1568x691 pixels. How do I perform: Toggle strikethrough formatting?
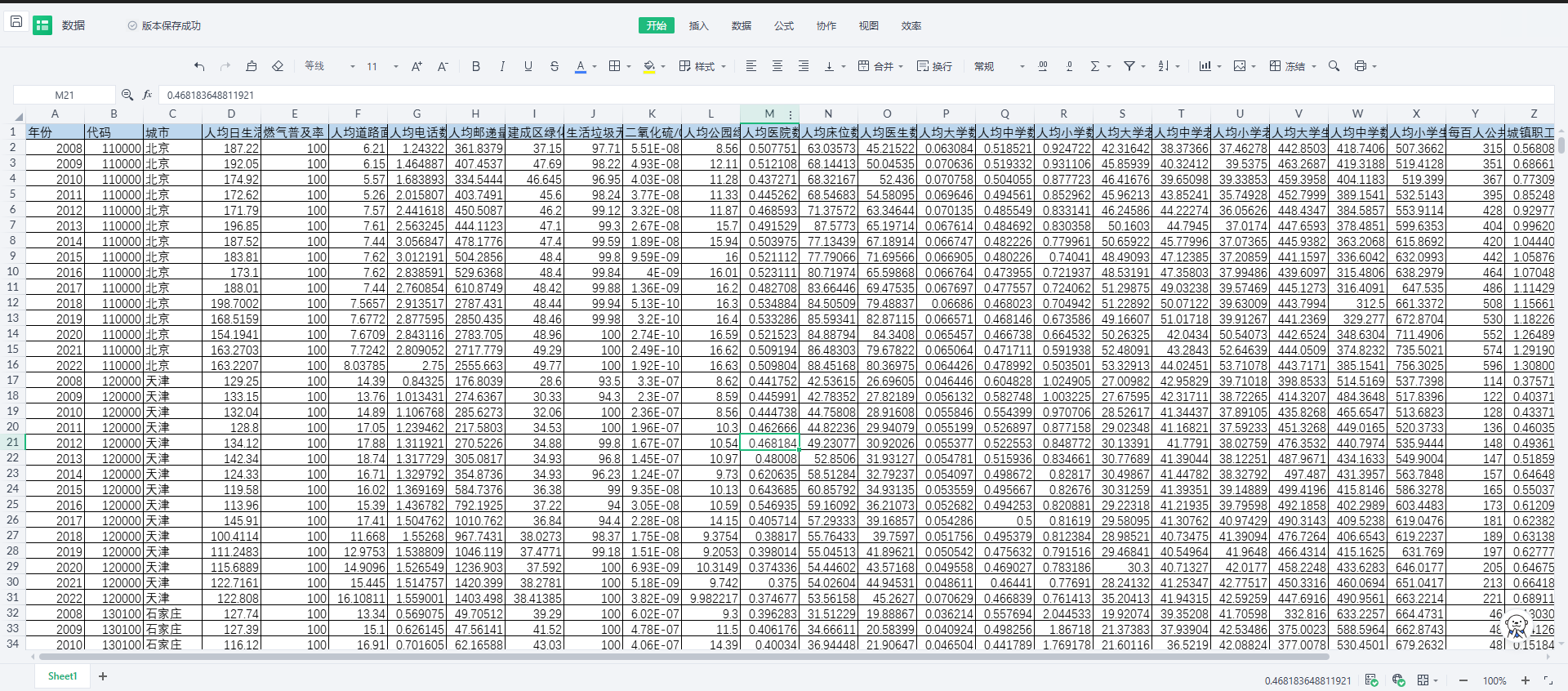click(x=555, y=66)
